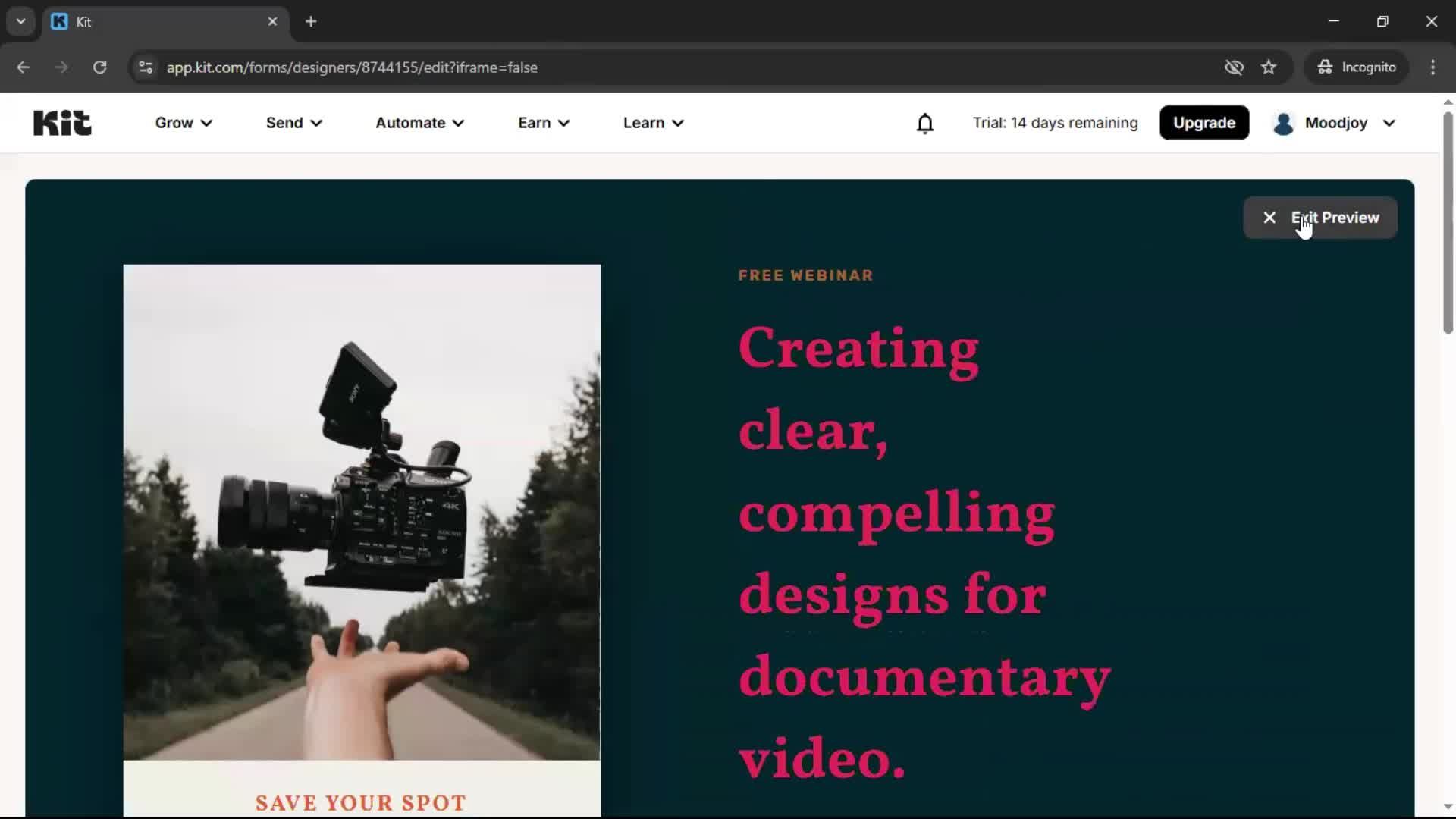Open the Incognito profile menu
Viewport: 1456px width, 819px height.
point(1357,67)
